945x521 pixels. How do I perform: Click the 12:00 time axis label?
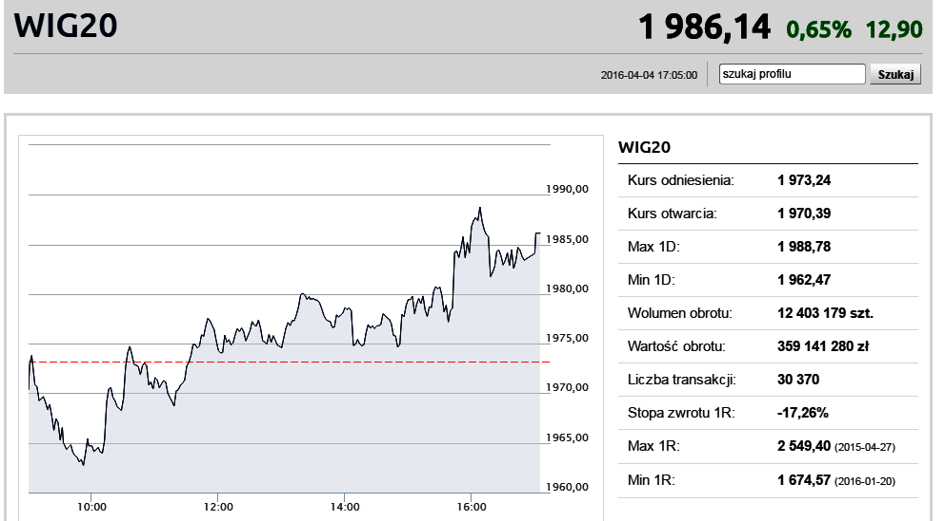(x=218, y=507)
